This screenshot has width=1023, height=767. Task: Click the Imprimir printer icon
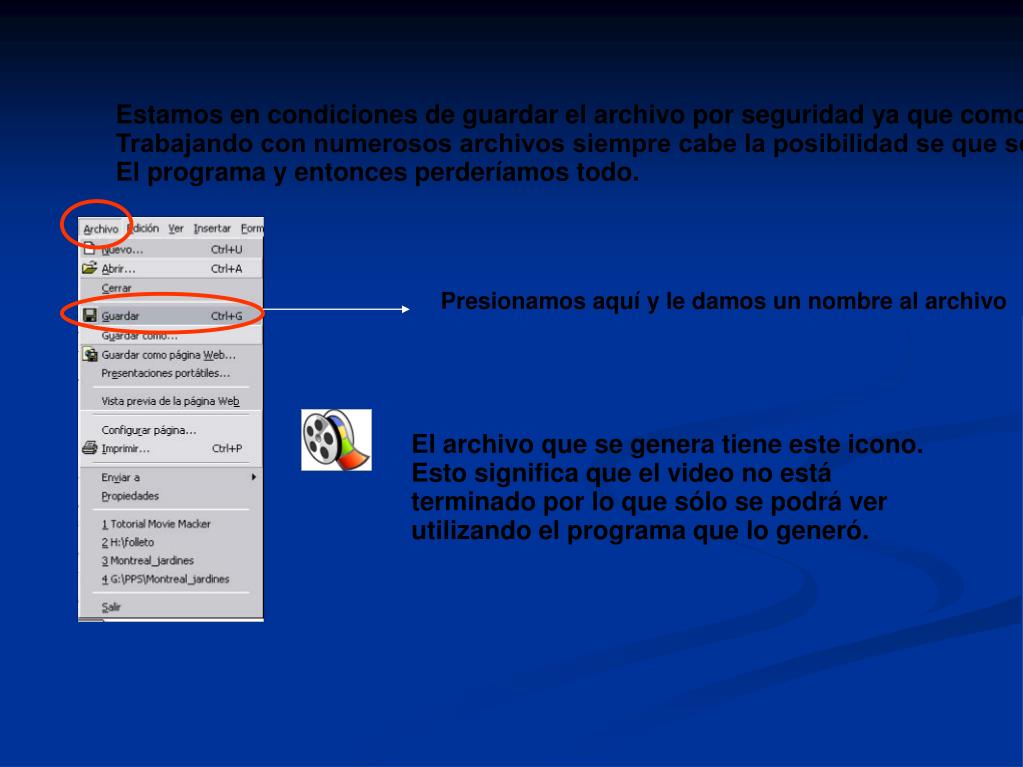click(x=89, y=448)
